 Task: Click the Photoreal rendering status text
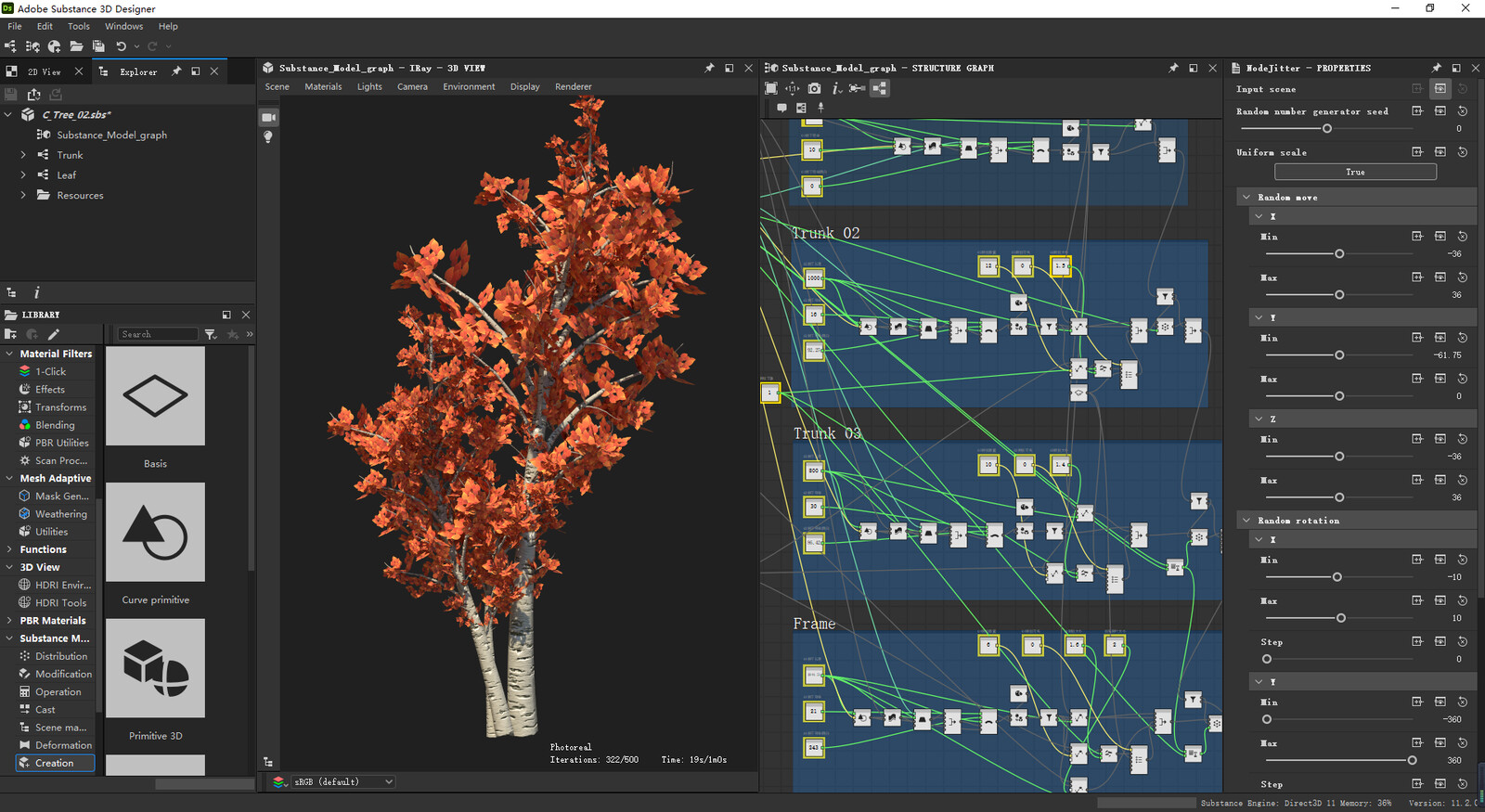[570, 747]
